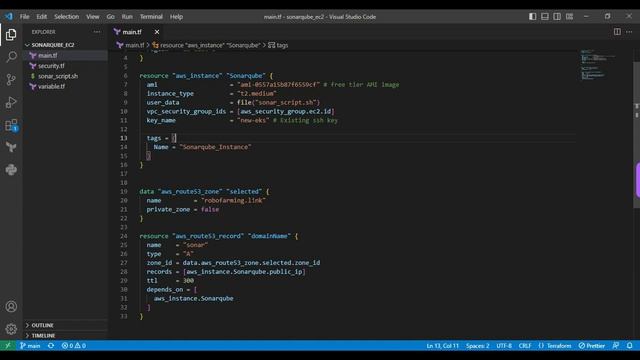Click the editor vertical scrollbar
Image resolution: width=640 pixels, height=360 pixels.
pyautogui.click(x=636, y=135)
